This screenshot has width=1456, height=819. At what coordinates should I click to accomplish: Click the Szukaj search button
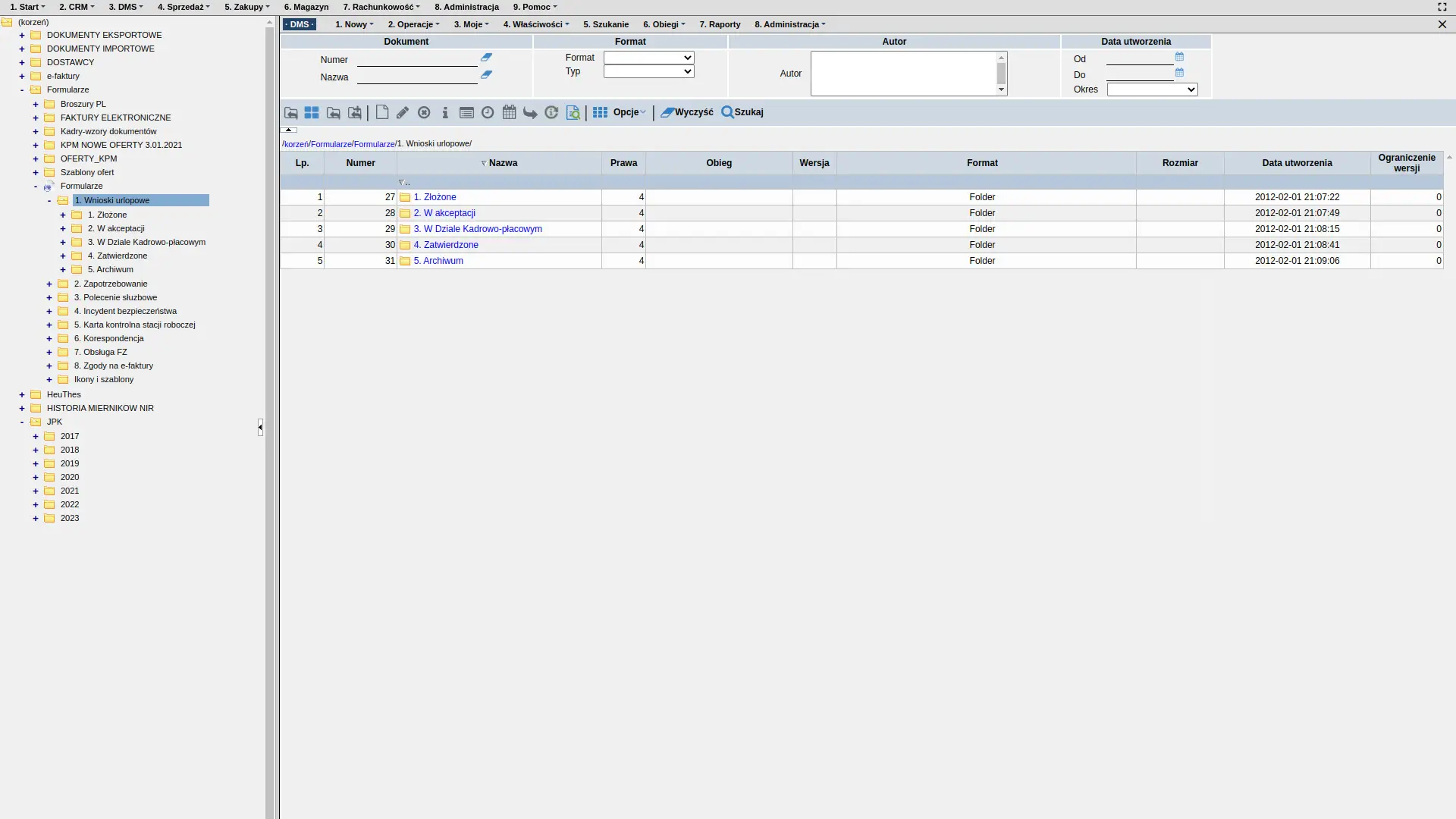pos(742,112)
